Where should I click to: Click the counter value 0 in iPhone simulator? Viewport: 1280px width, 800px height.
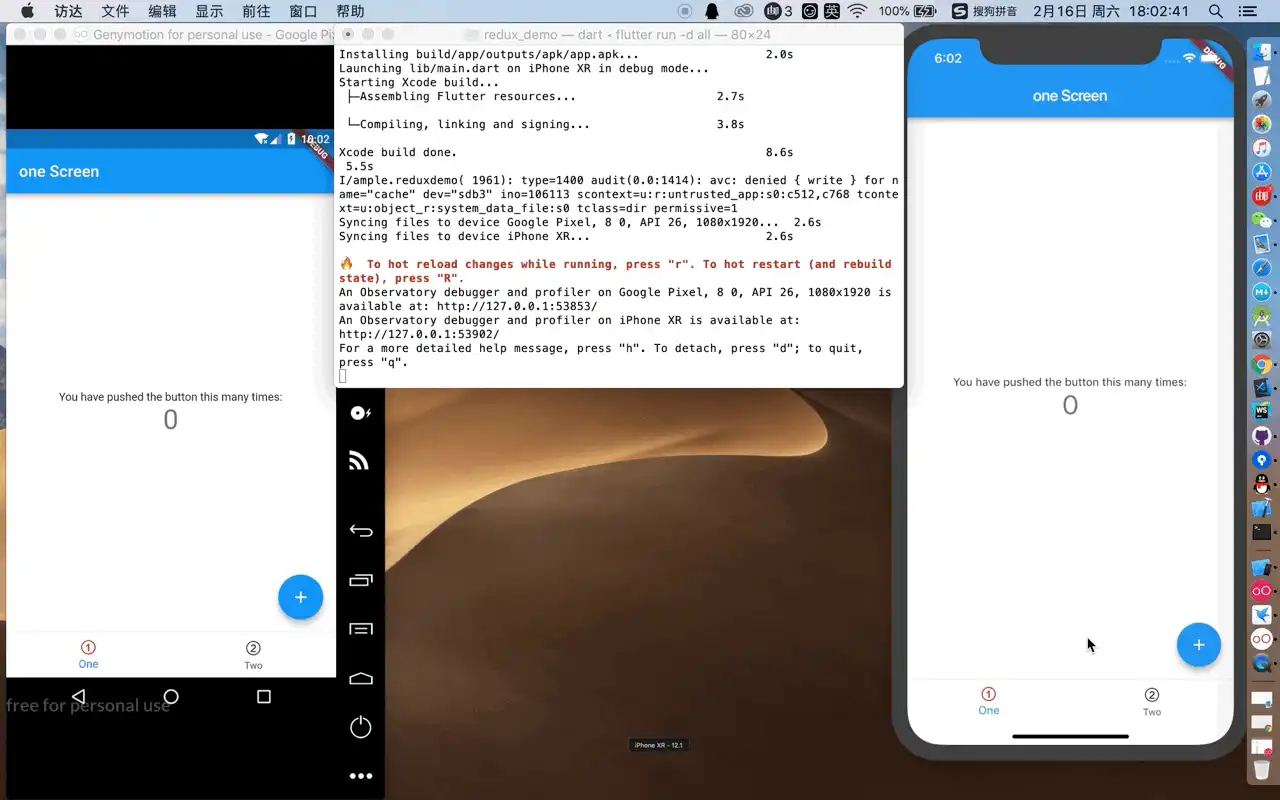point(1070,405)
